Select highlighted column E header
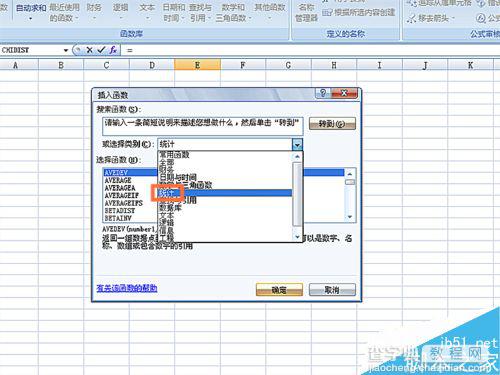The image size is (500, 375). [x=197, y=65]
